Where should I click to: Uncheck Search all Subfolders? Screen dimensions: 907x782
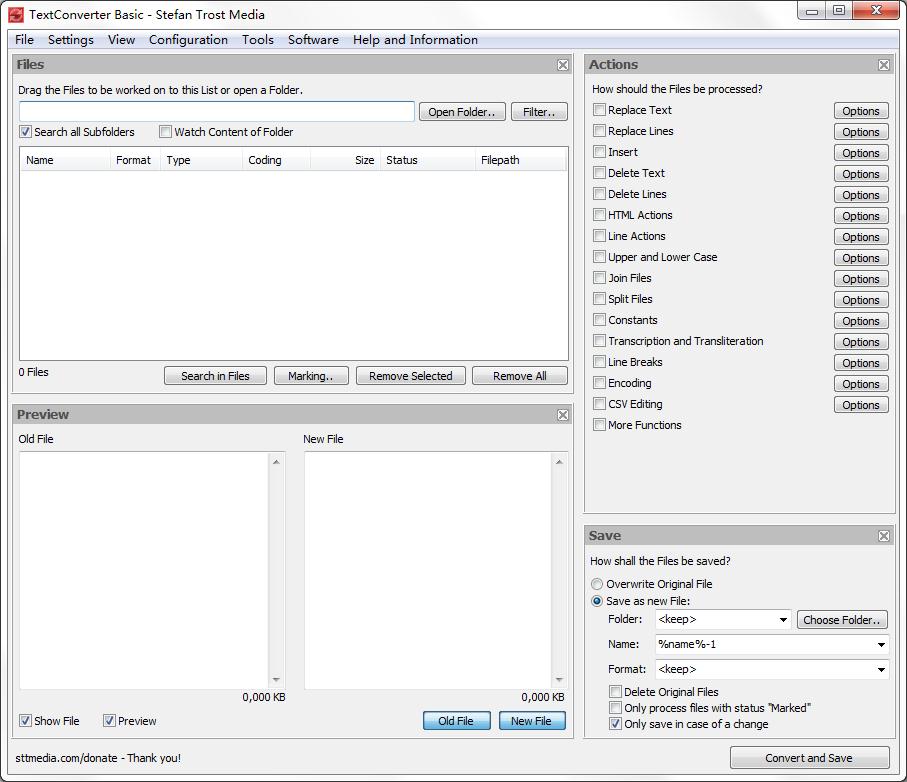tap(26, 132)
